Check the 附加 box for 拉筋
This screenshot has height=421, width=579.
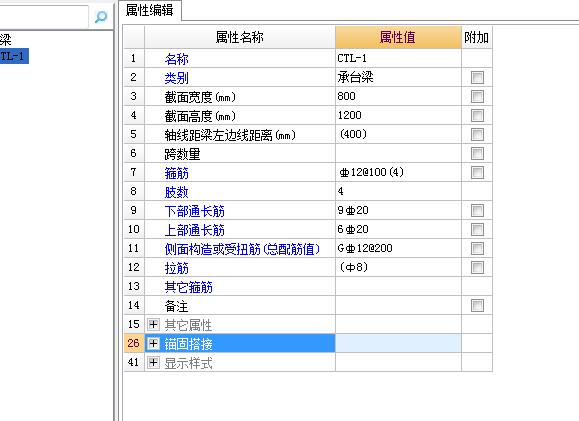tap(477, 267)
